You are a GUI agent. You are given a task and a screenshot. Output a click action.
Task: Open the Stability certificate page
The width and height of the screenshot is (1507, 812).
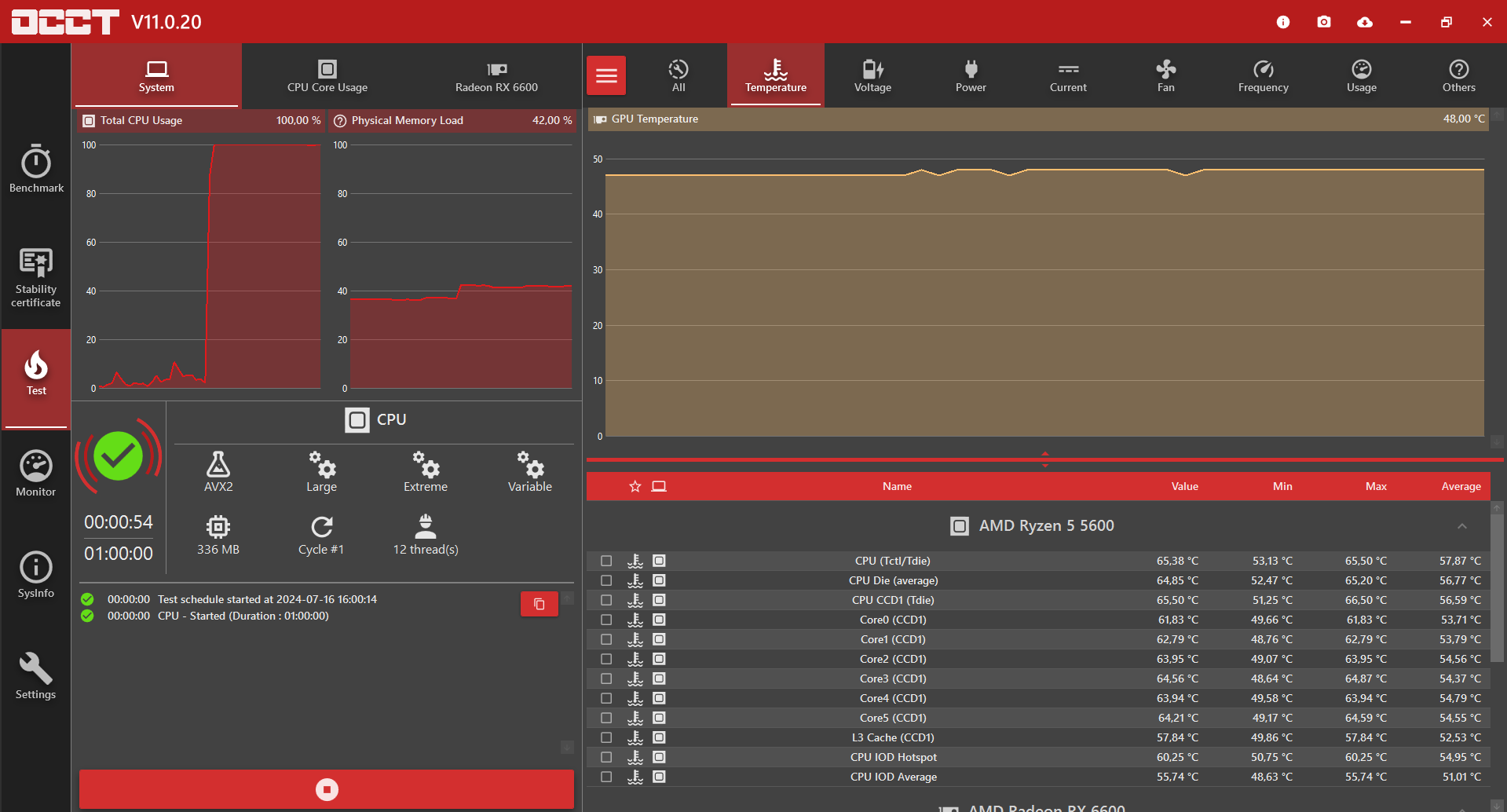coord(36,276)
